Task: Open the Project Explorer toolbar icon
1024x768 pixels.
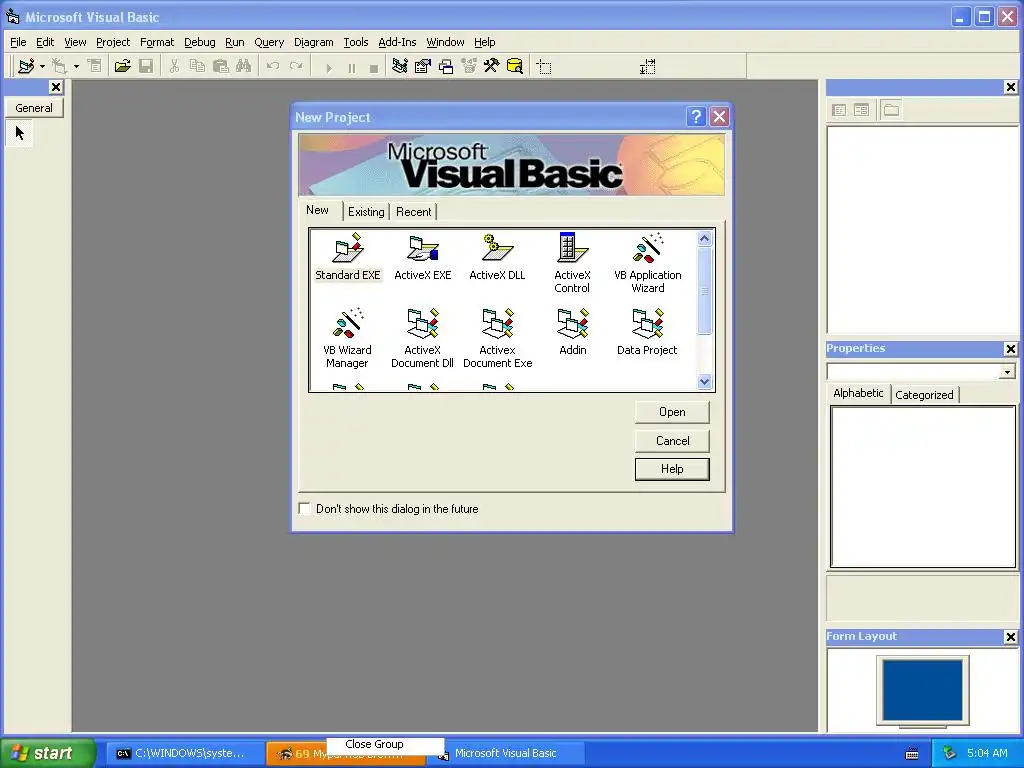Action: click(400, 66)
